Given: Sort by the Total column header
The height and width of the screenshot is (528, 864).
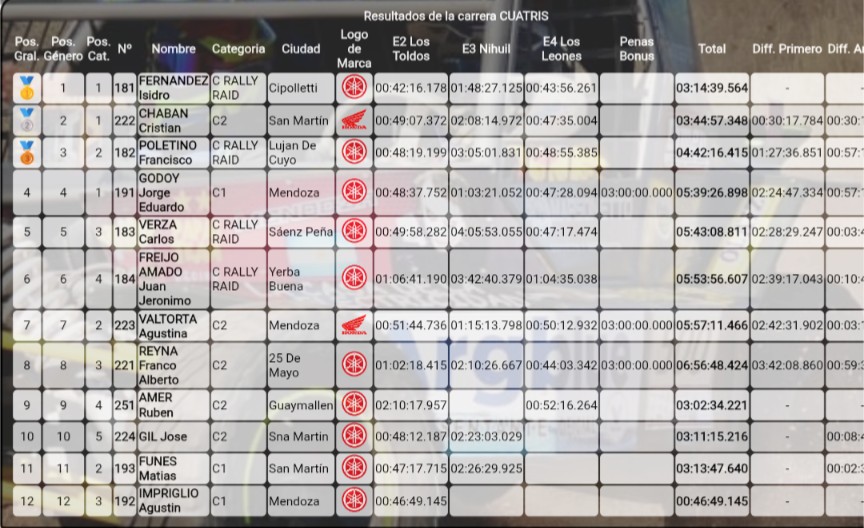Looking at the screenshot, I should (712, 49).
